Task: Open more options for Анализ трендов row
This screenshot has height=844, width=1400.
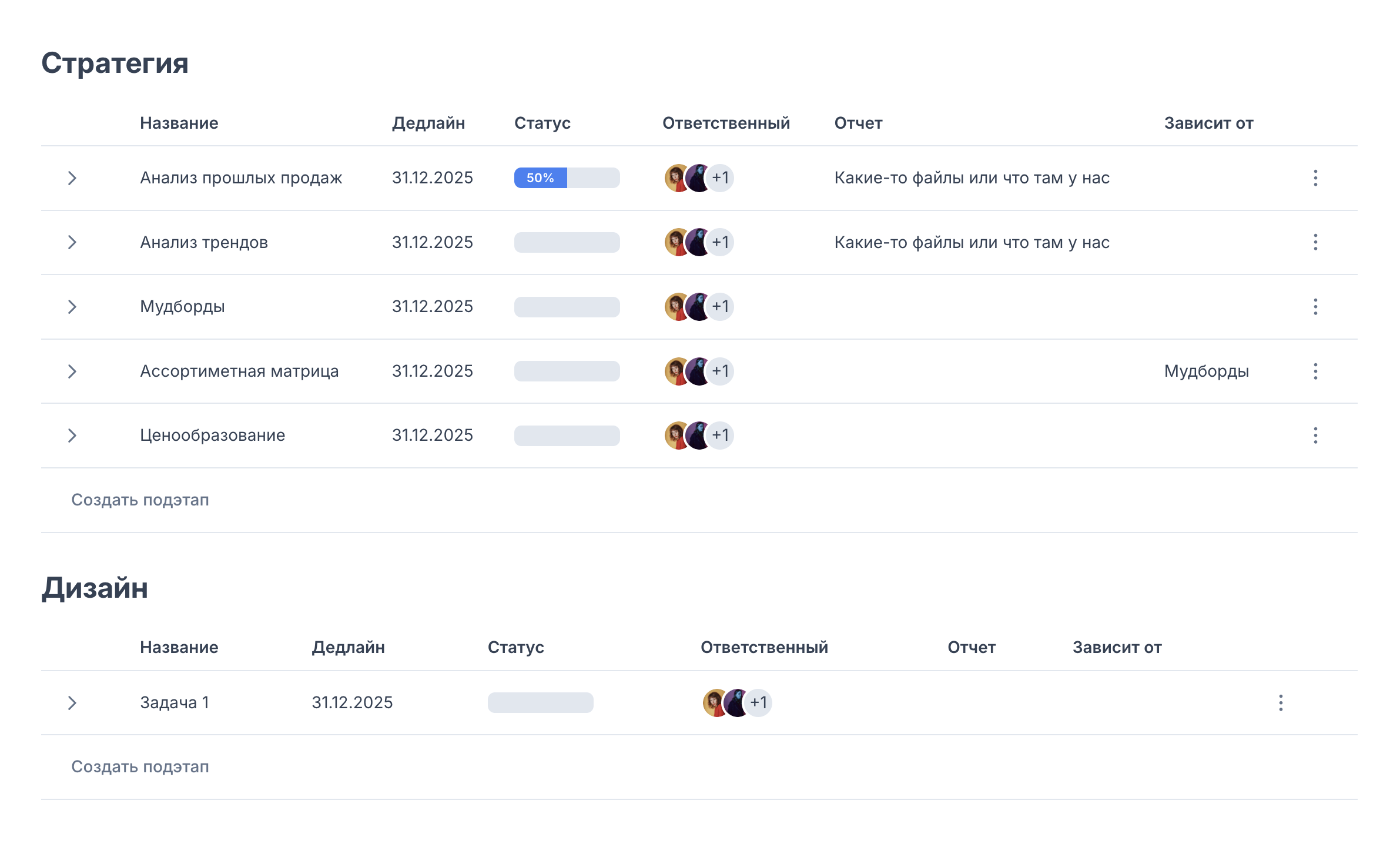Action: point(1315,242)
